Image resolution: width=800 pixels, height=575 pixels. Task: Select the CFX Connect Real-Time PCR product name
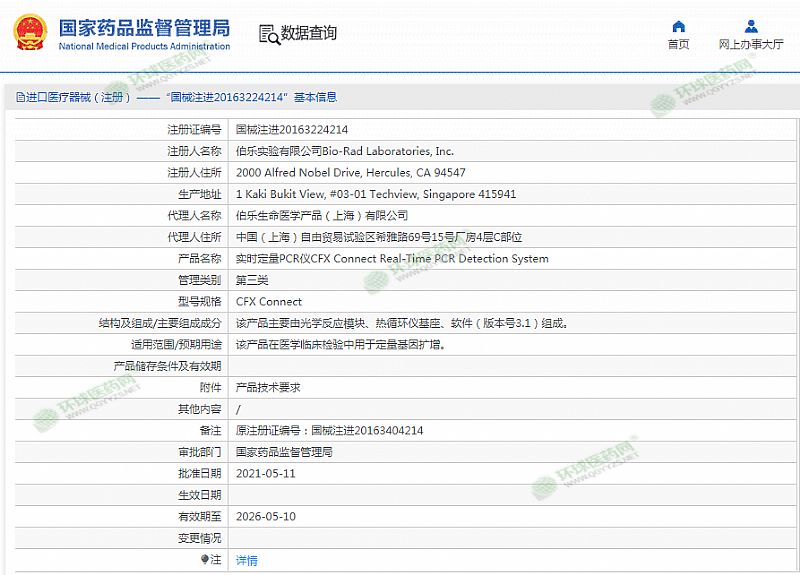point(391,259)
